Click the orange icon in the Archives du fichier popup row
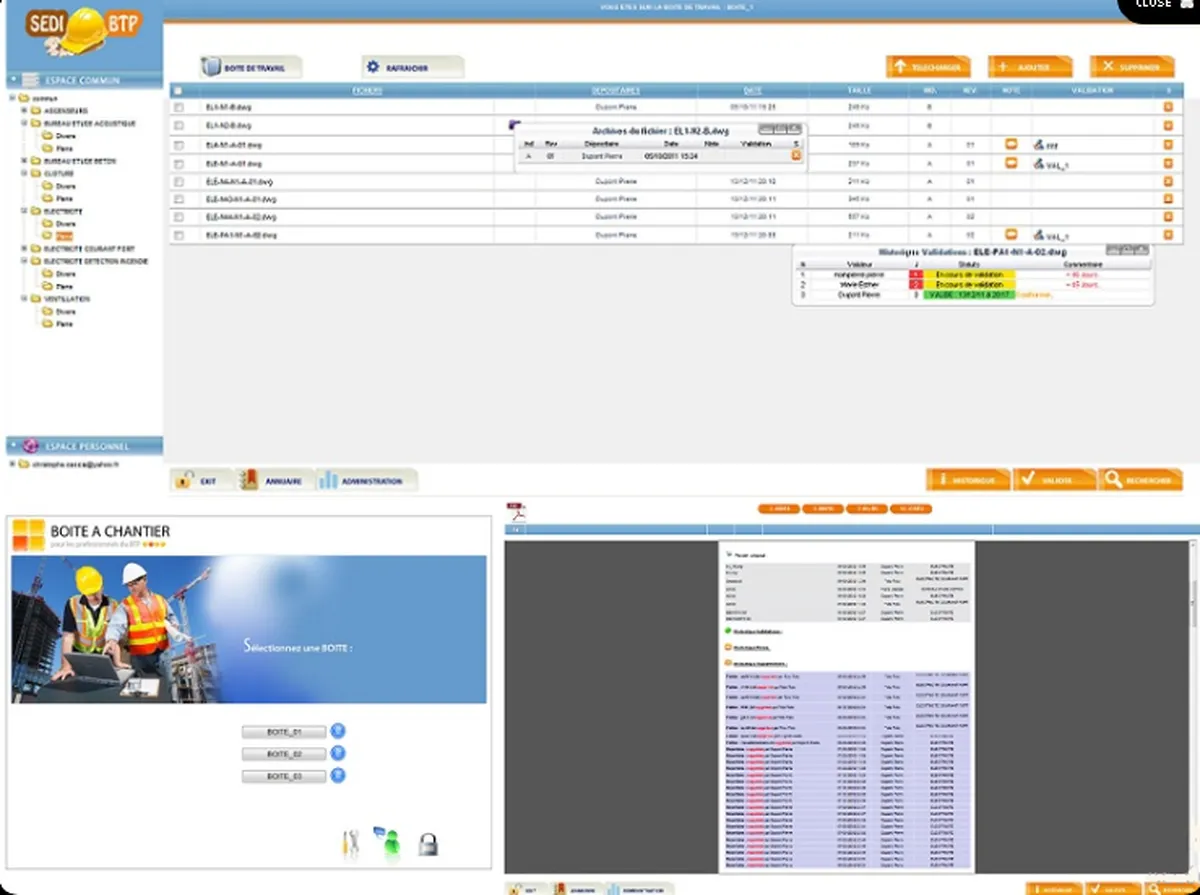This screenshot has height=895, width=1200. coord(796,155)
